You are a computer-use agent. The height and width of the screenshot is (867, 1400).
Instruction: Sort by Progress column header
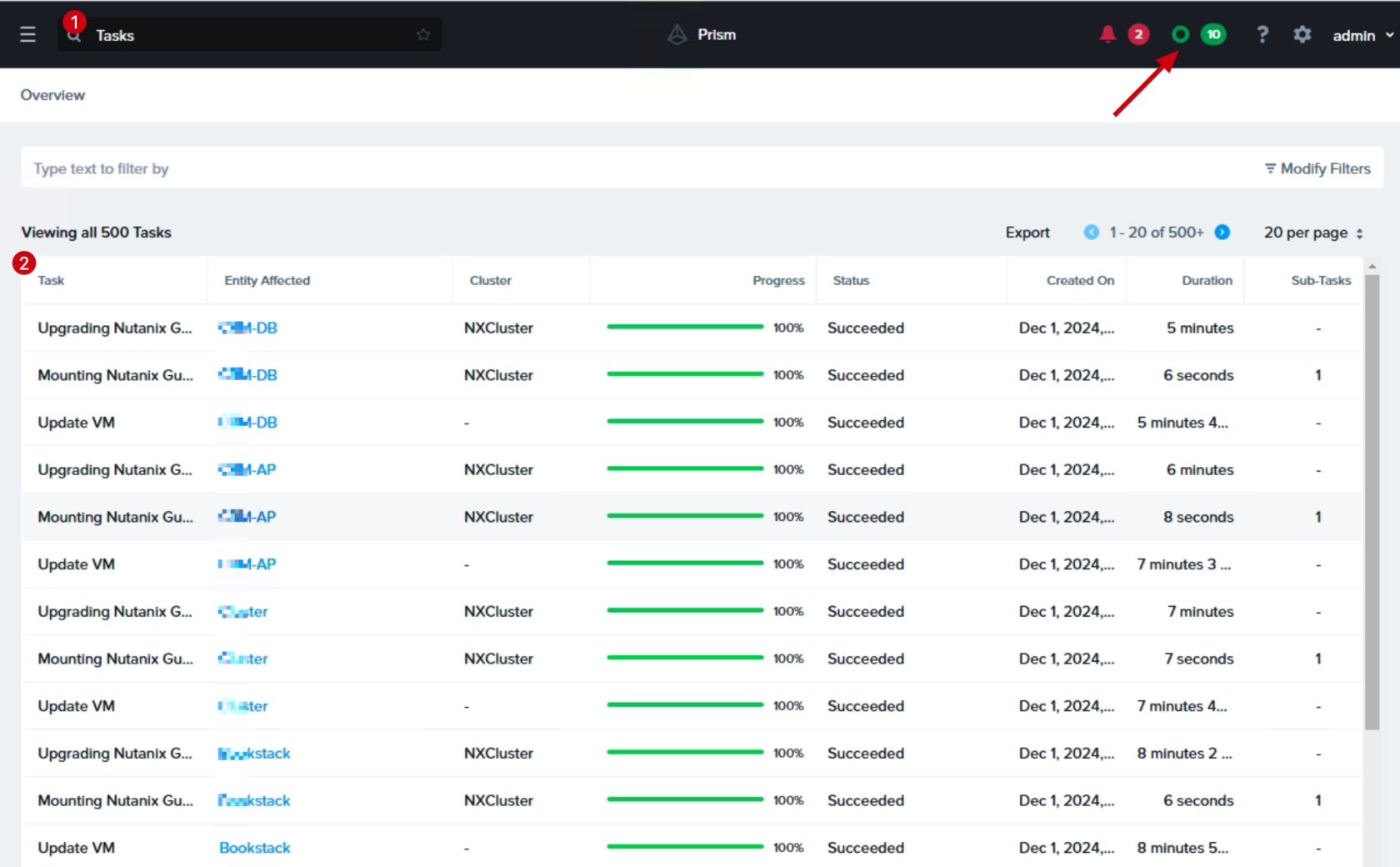778,281
